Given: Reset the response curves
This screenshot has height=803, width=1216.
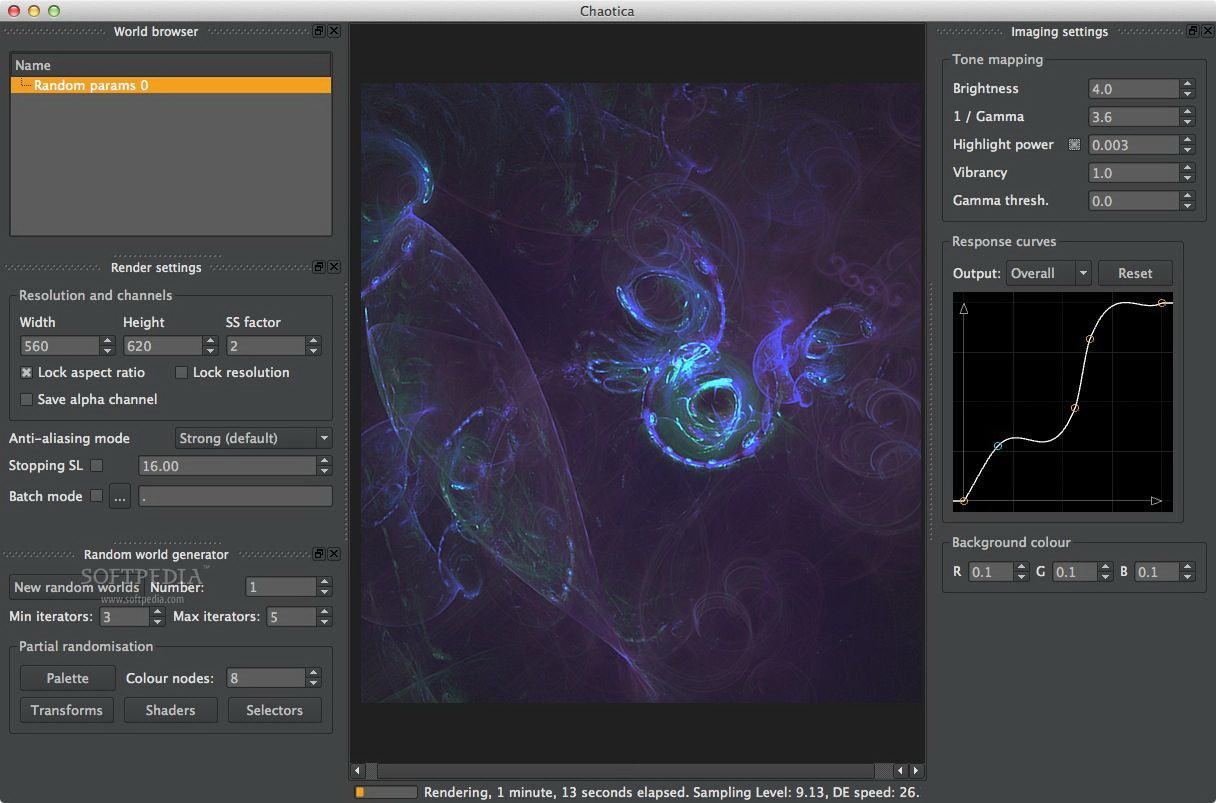Looking at the screenshot, I should (x=1135, y=273).
